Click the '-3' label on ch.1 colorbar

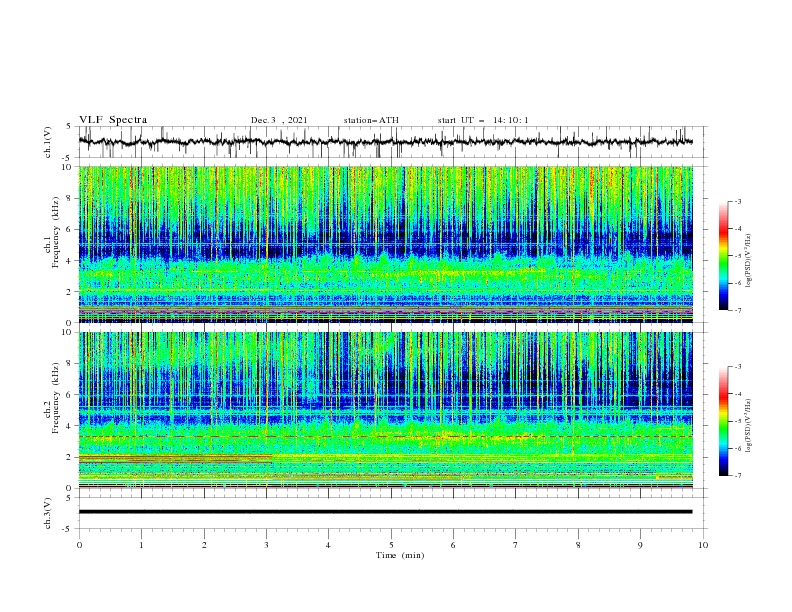coord(737,201)
